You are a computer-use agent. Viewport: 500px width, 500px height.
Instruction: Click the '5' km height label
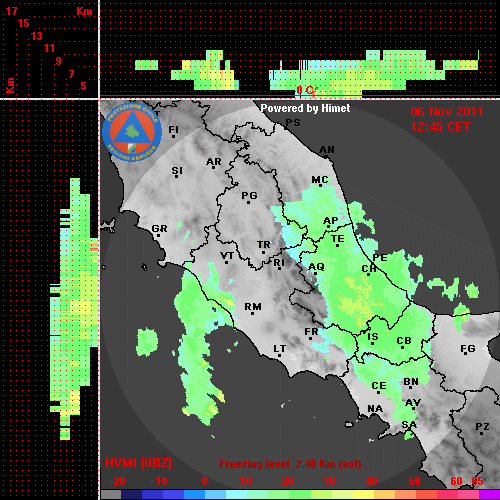(83, 86)
